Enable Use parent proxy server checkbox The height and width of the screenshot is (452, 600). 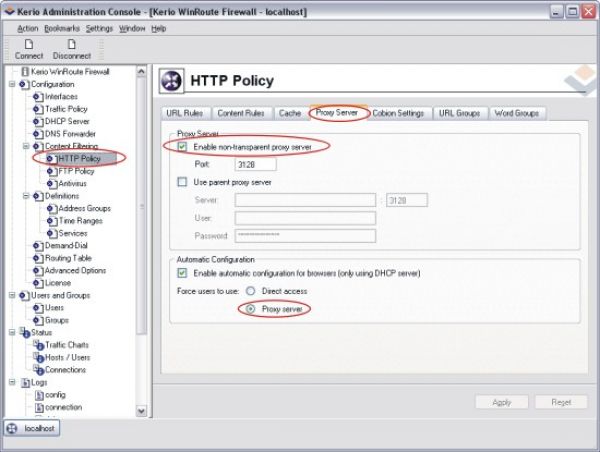(182, 182)
